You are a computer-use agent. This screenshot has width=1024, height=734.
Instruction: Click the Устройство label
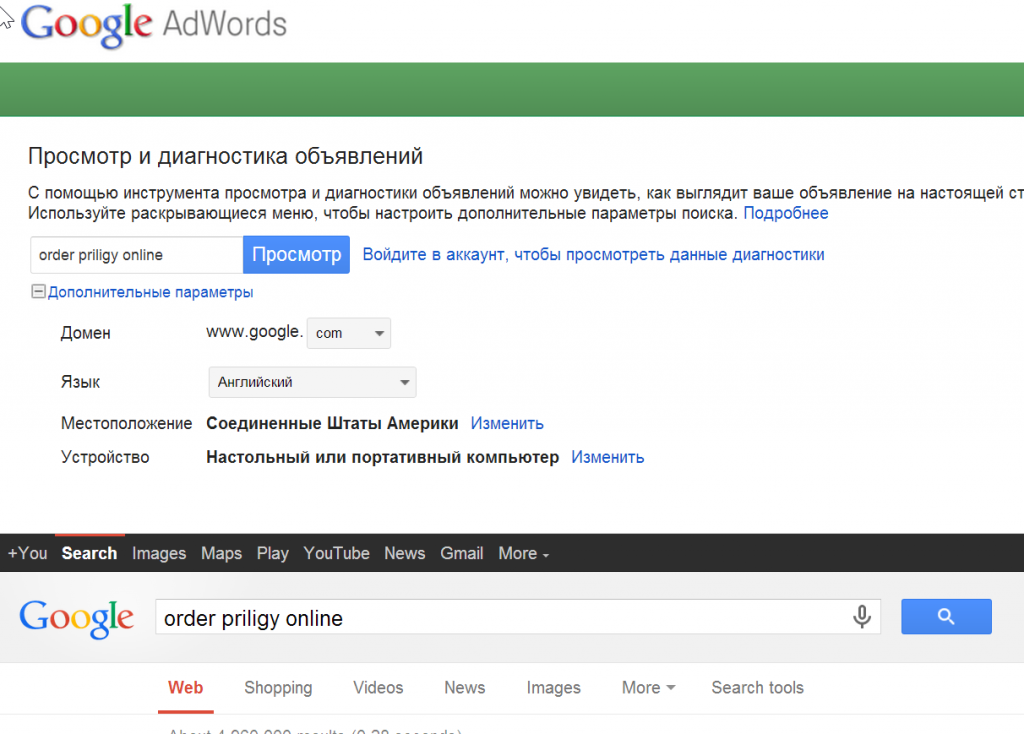[x=105, y=457]
